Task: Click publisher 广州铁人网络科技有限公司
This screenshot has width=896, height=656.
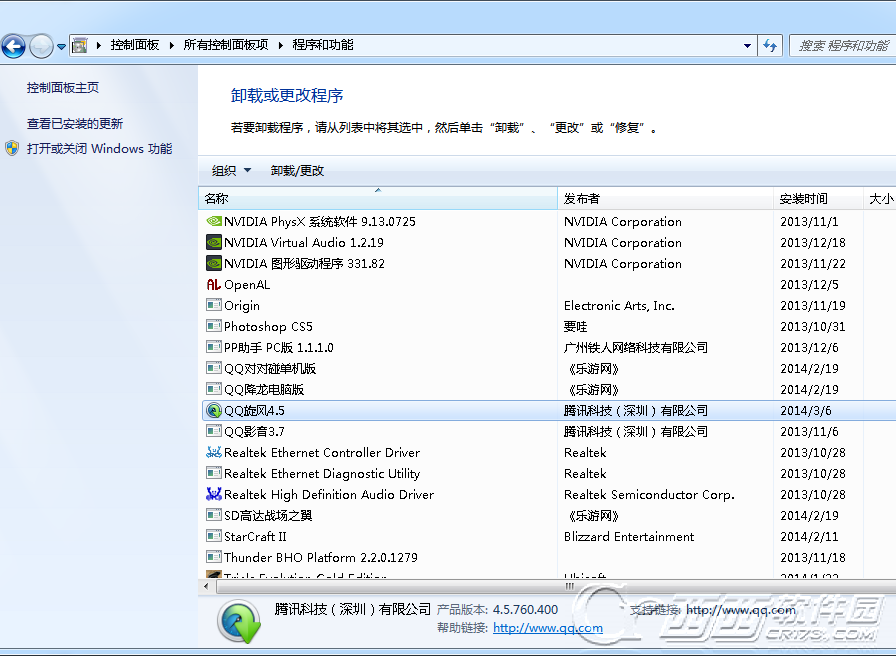Action: 635,347
